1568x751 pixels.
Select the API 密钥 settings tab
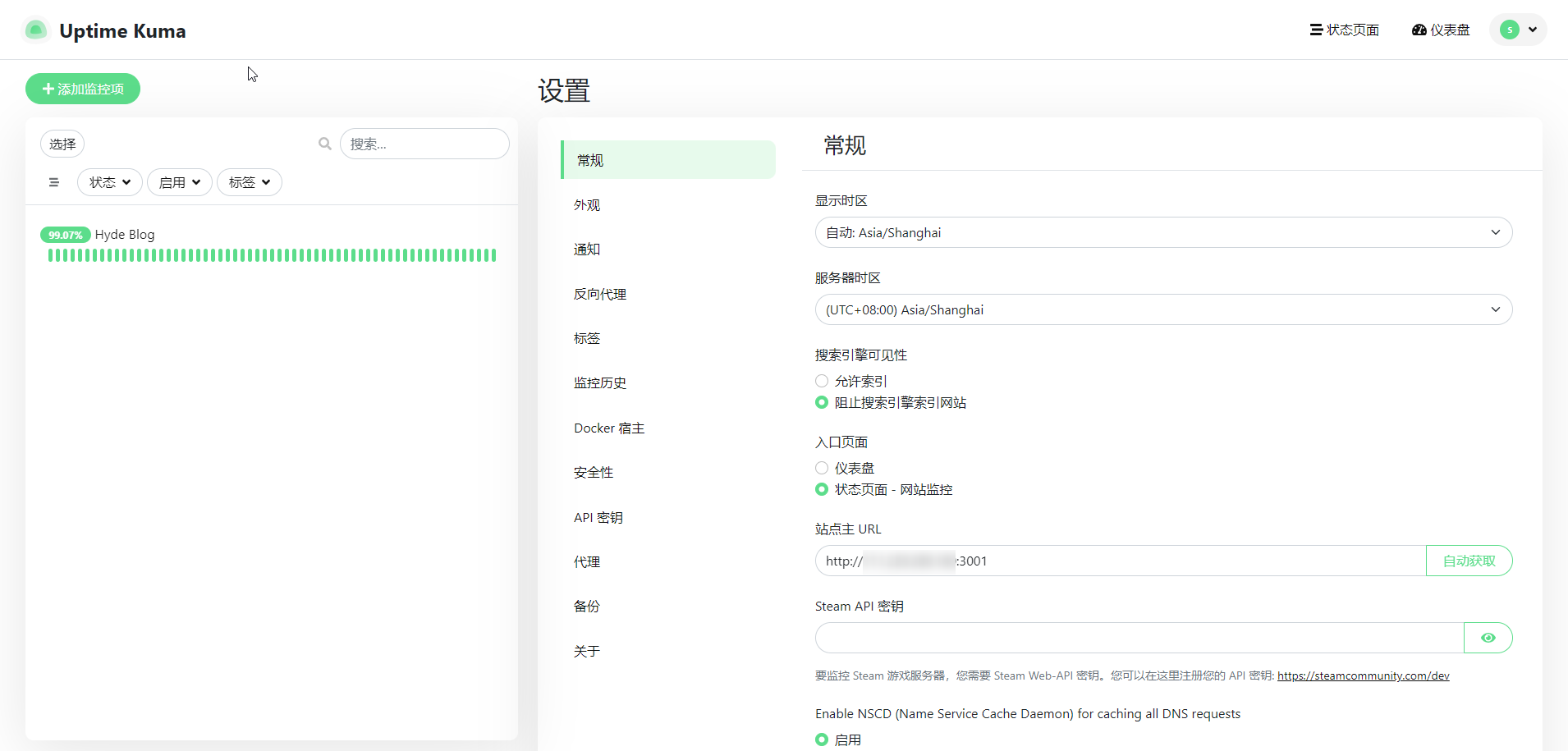pyautogui.click(x=668, y=517)
